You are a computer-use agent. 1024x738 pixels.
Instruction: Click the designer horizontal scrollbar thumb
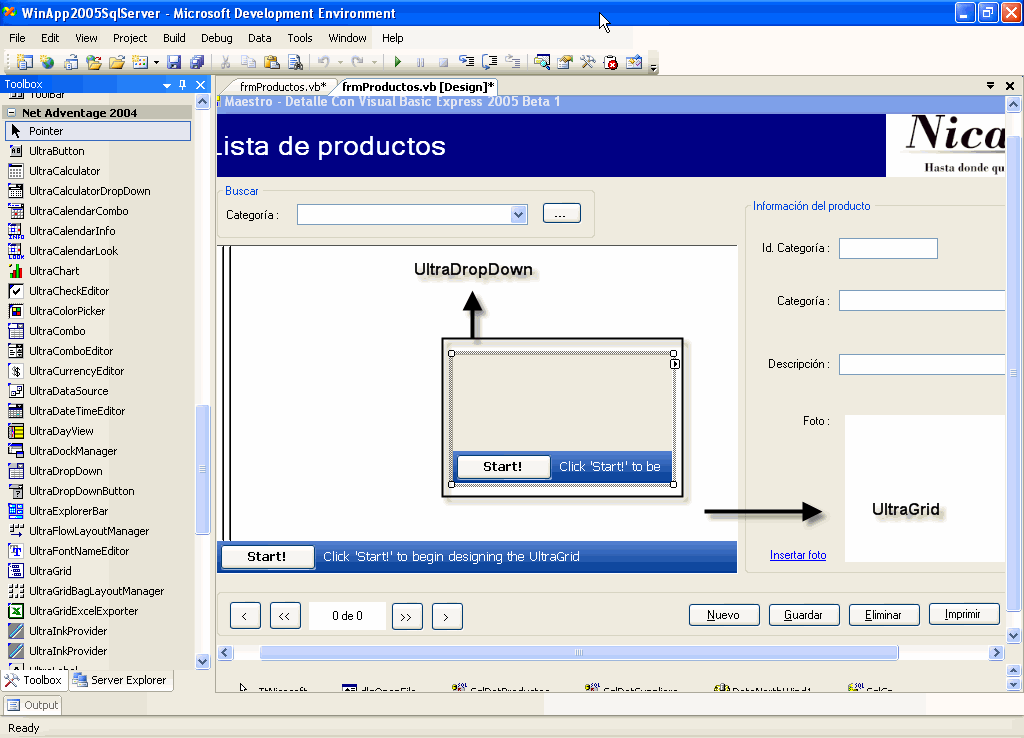pos(579,652)
